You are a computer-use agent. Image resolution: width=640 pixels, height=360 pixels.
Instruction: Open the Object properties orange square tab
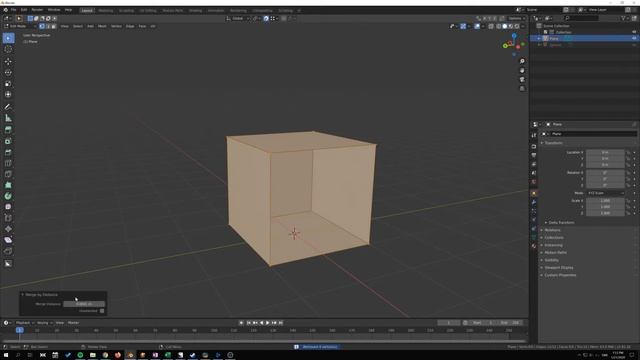[534, 193]
